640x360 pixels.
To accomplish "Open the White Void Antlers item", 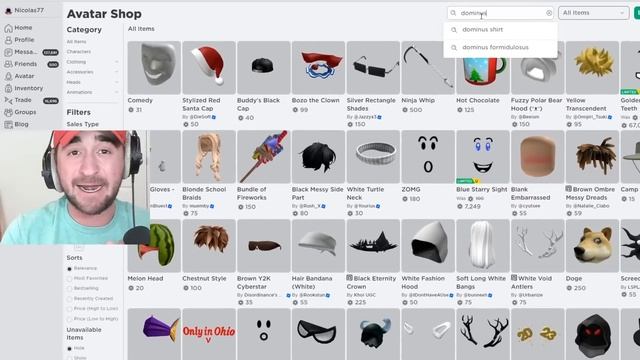I will pos(537,246).
